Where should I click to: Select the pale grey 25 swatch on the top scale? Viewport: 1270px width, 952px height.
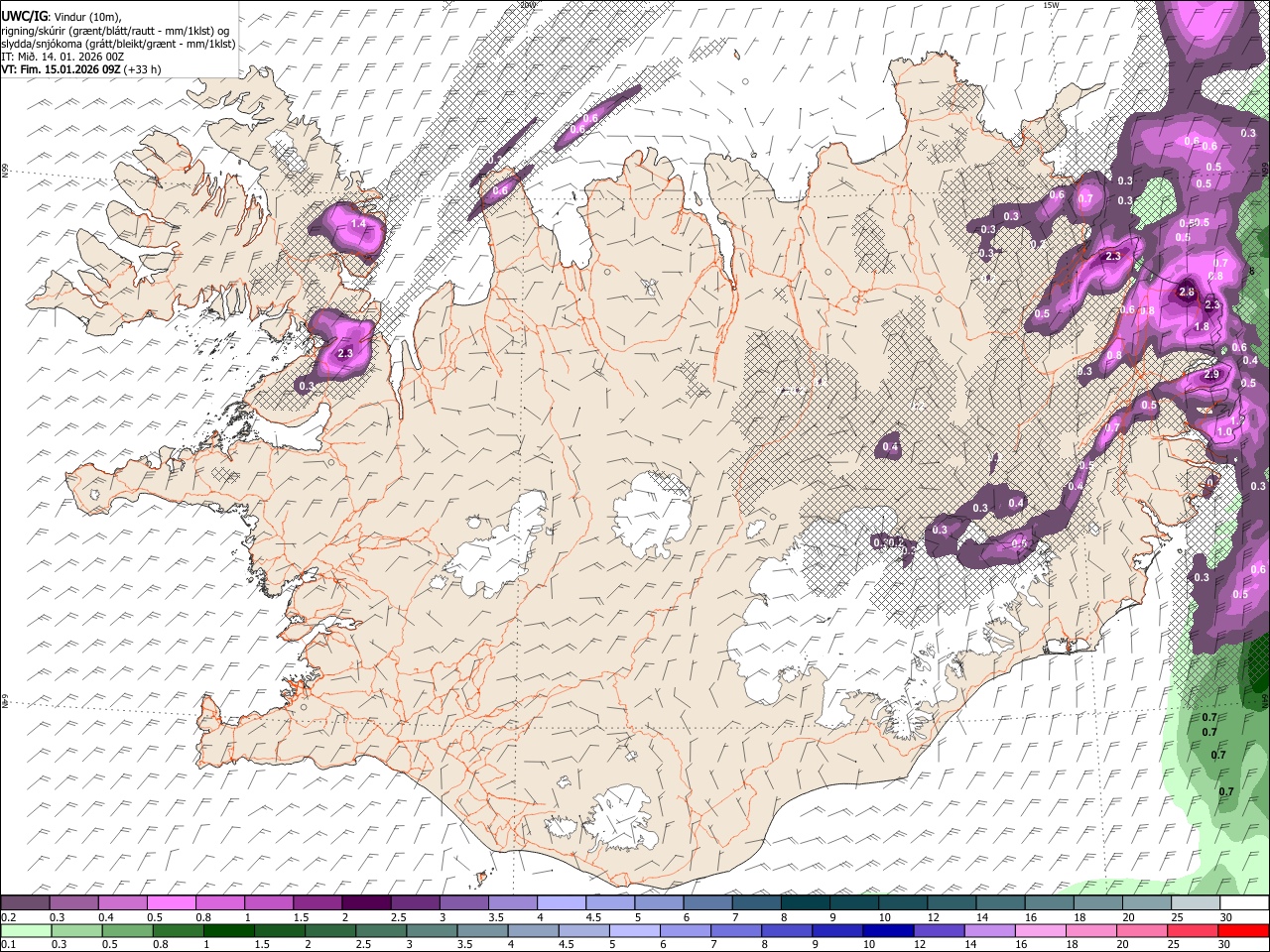[x=1195, y=902]
